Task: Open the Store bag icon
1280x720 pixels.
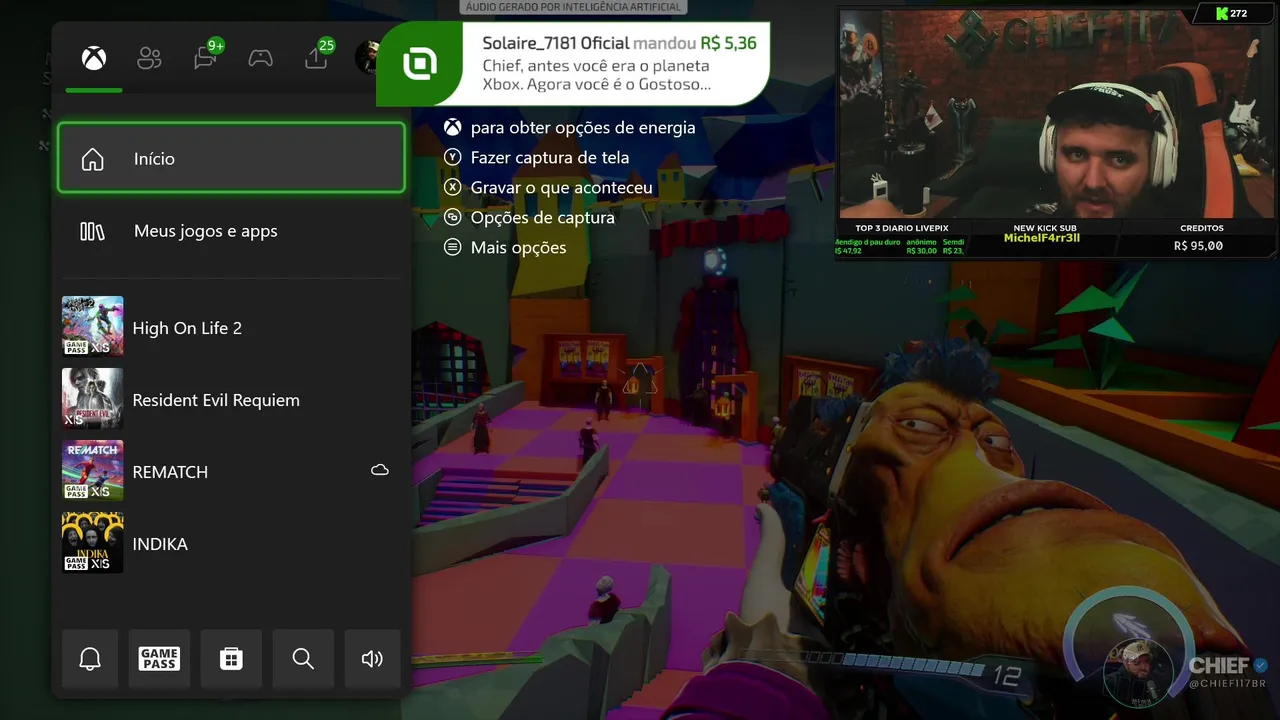Action: click(231, 658)
